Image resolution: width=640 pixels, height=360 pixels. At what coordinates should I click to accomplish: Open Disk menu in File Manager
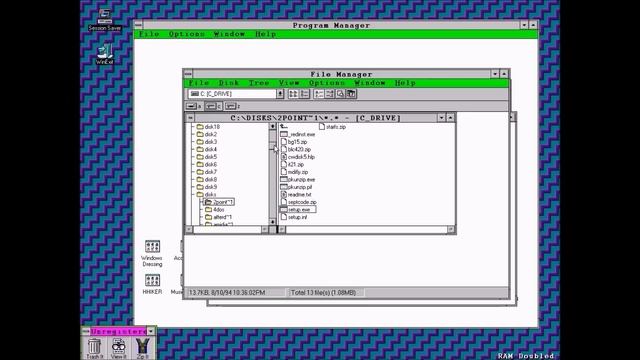(x=229, y=83)
